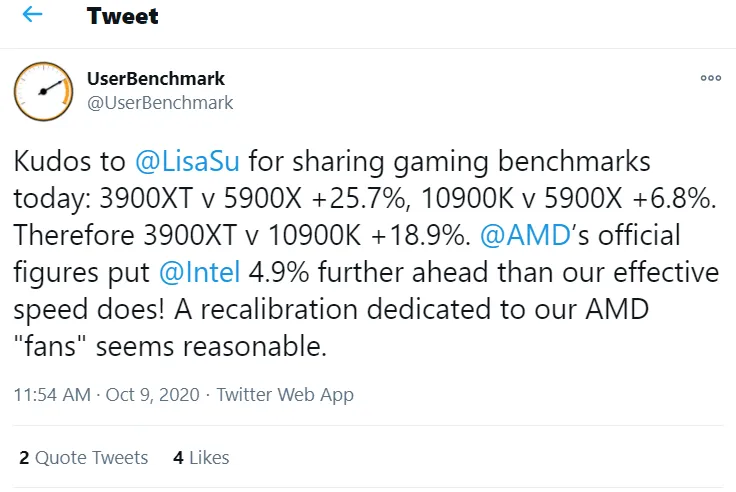Click the "10900K v 5900X +6.8%" text
Screen dimensions: 736x492
pyautogui.click(x=528, y=200)
